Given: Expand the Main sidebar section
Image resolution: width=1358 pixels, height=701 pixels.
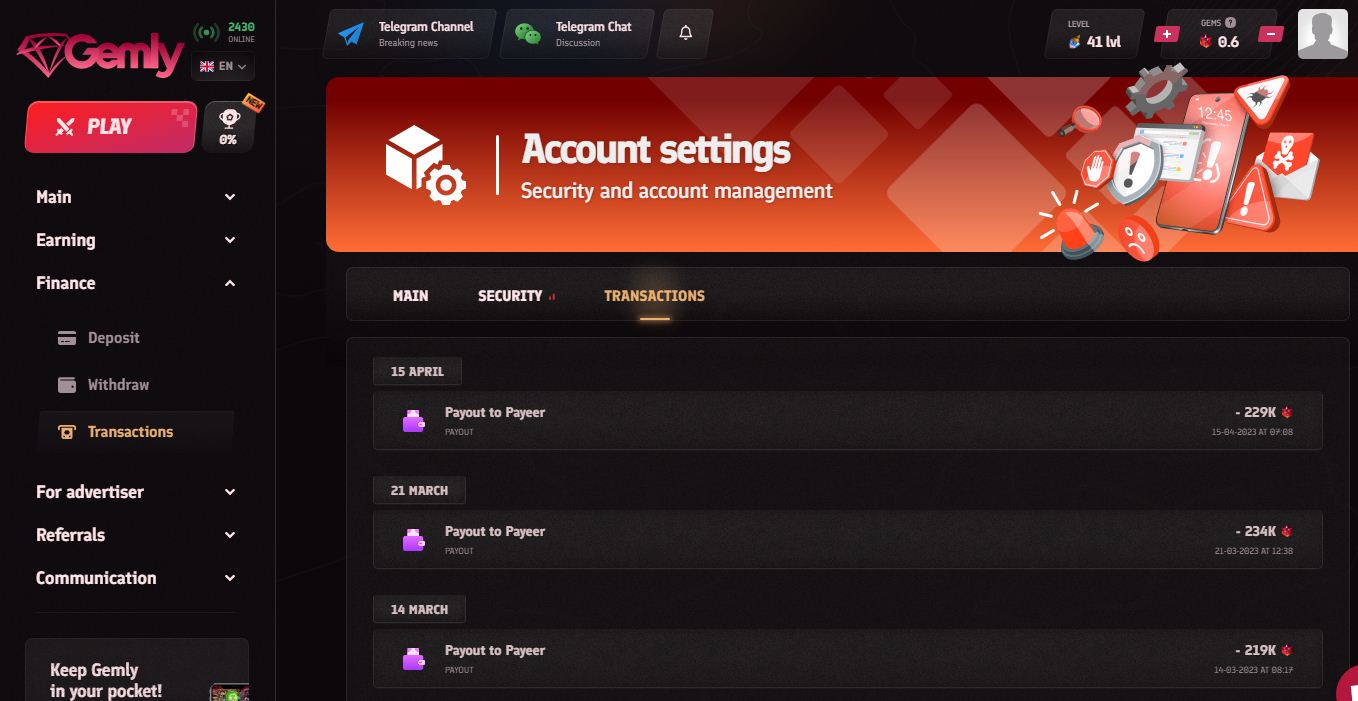Looking at the screenshot, I should click(136, 197).
